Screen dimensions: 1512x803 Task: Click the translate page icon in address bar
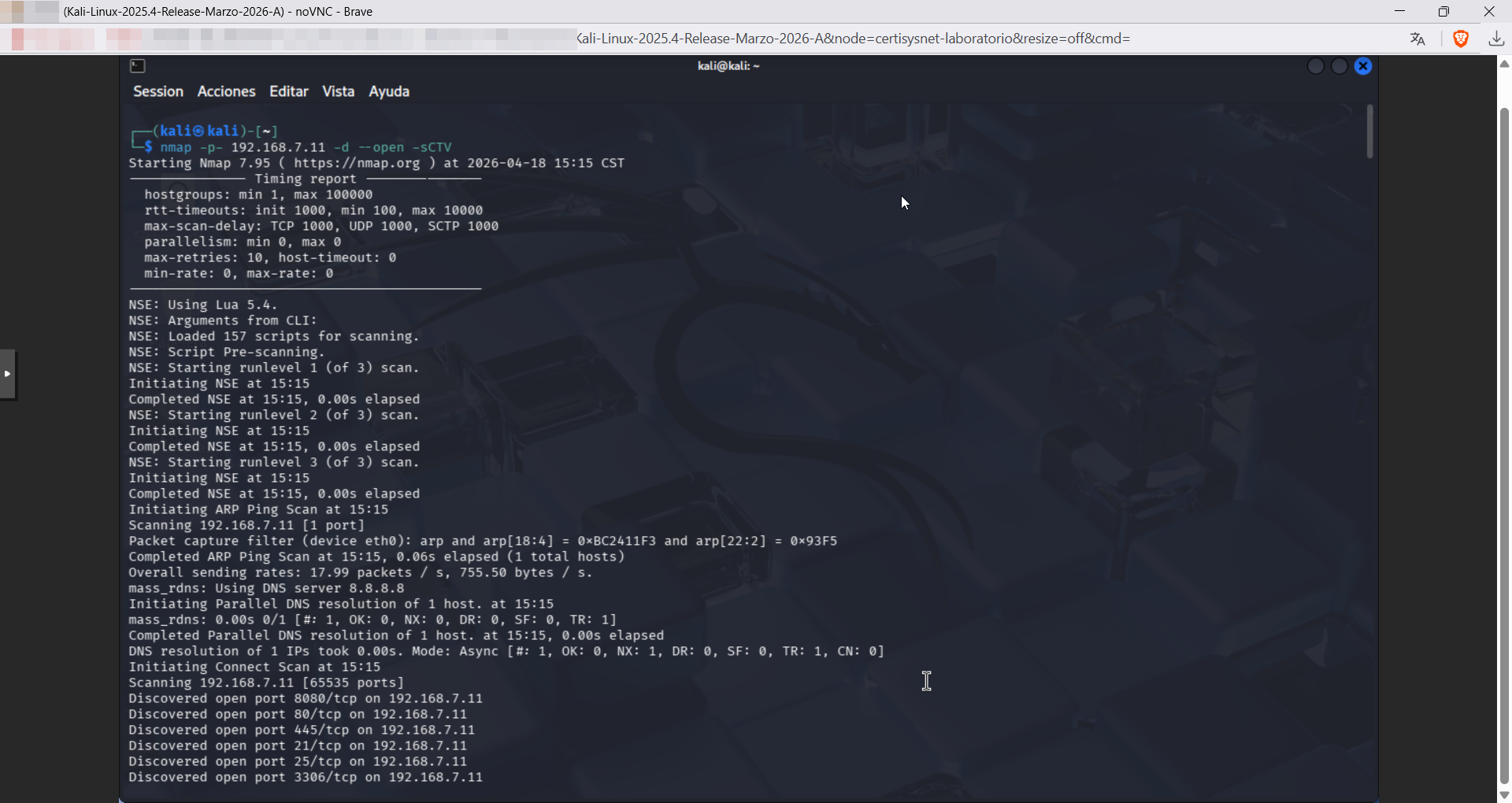[1417, 39]
